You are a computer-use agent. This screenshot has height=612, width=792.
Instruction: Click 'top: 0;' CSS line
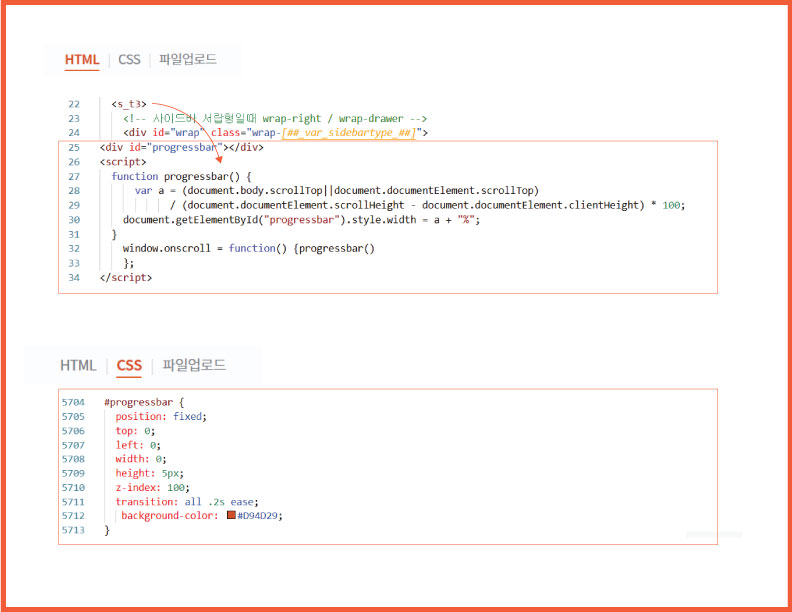click(135, 431)
